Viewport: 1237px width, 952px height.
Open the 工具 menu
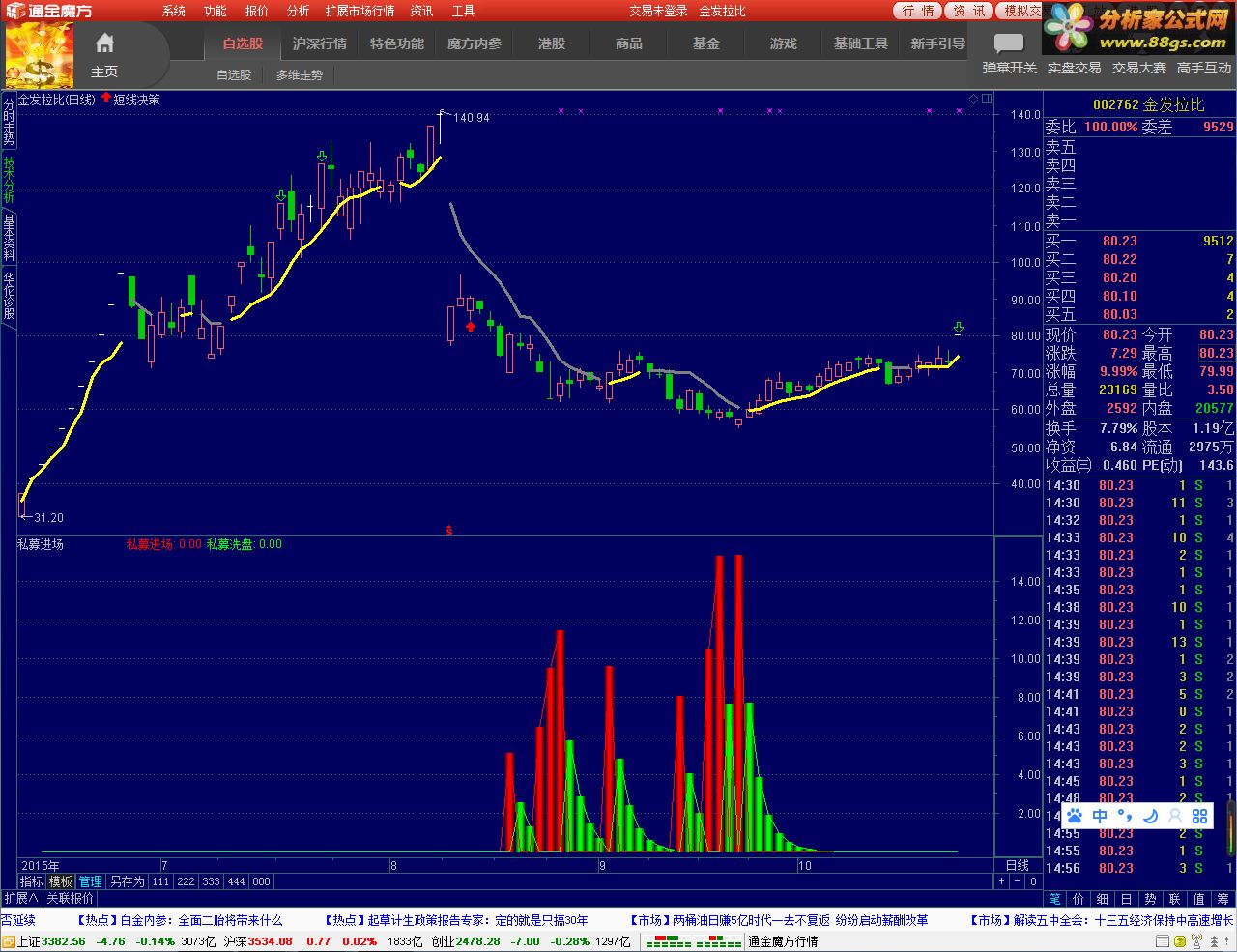[463, 11]
